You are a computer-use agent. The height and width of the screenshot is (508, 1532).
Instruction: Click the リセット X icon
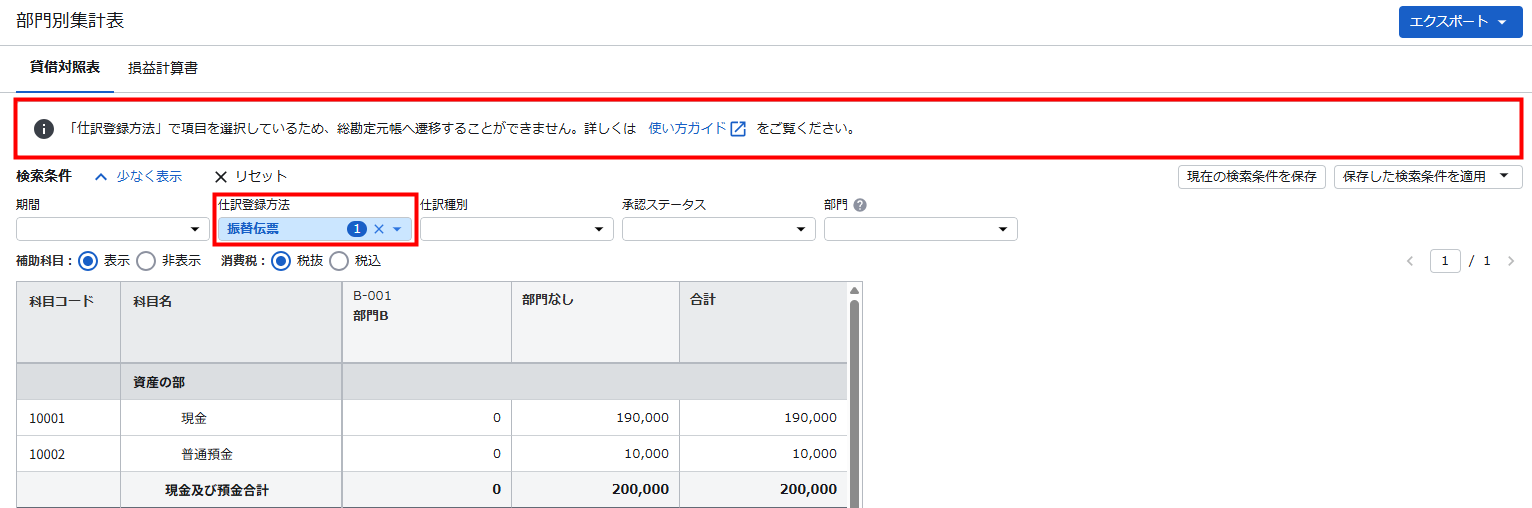coord(221,176)
